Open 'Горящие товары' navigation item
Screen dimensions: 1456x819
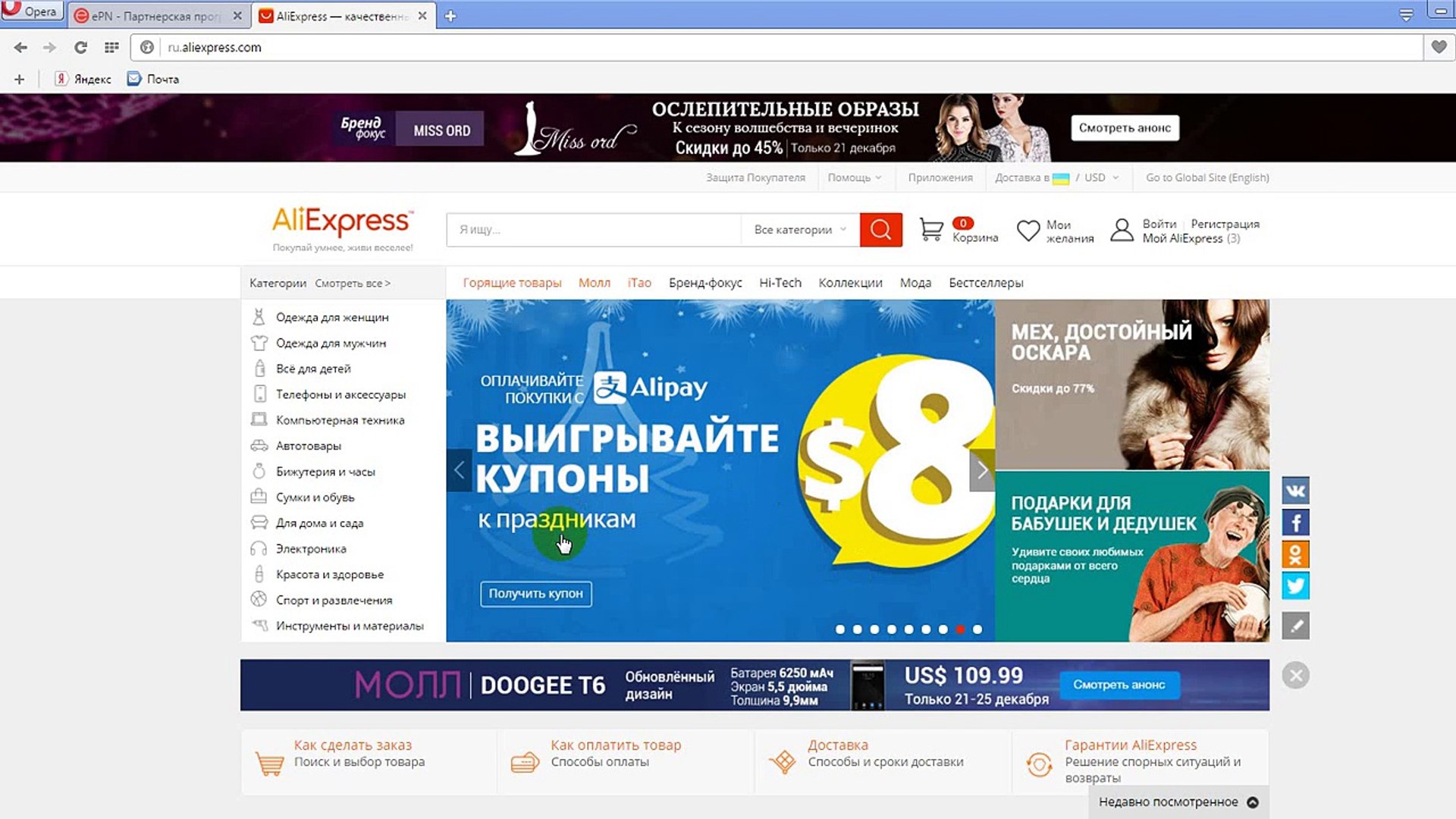click(512, 283)
